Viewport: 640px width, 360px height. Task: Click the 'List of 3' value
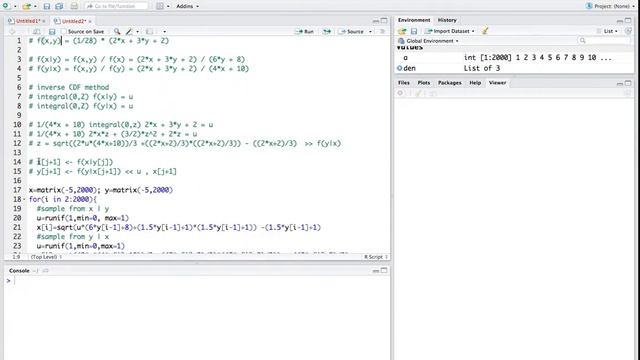point(482,68)
